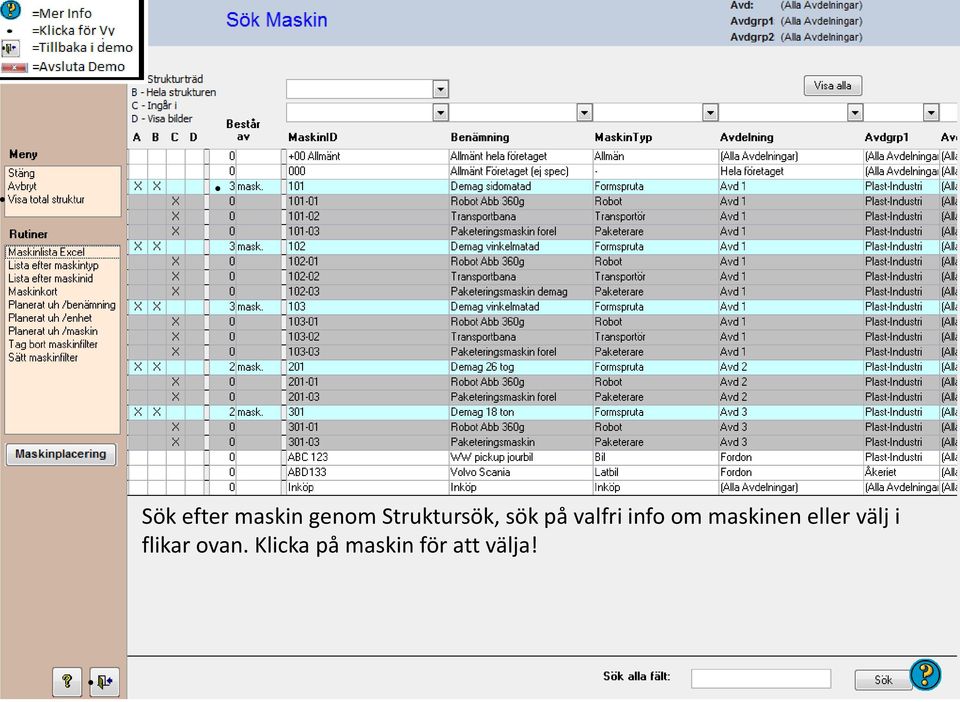Image resolution: width=960 pixels, height=702 pixels.
Task: Click the yellow question mark help button
Action: tap(67, 681)
